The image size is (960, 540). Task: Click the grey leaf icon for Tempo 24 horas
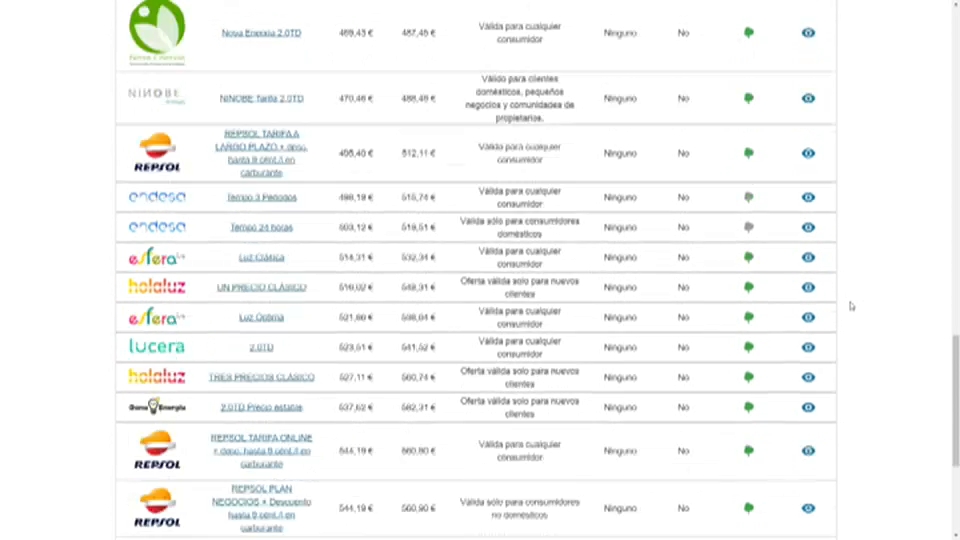748,227
